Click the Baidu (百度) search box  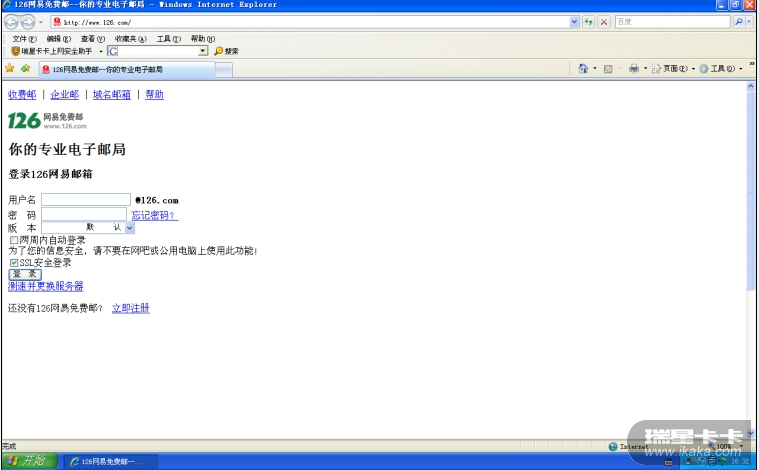(672, 22)
